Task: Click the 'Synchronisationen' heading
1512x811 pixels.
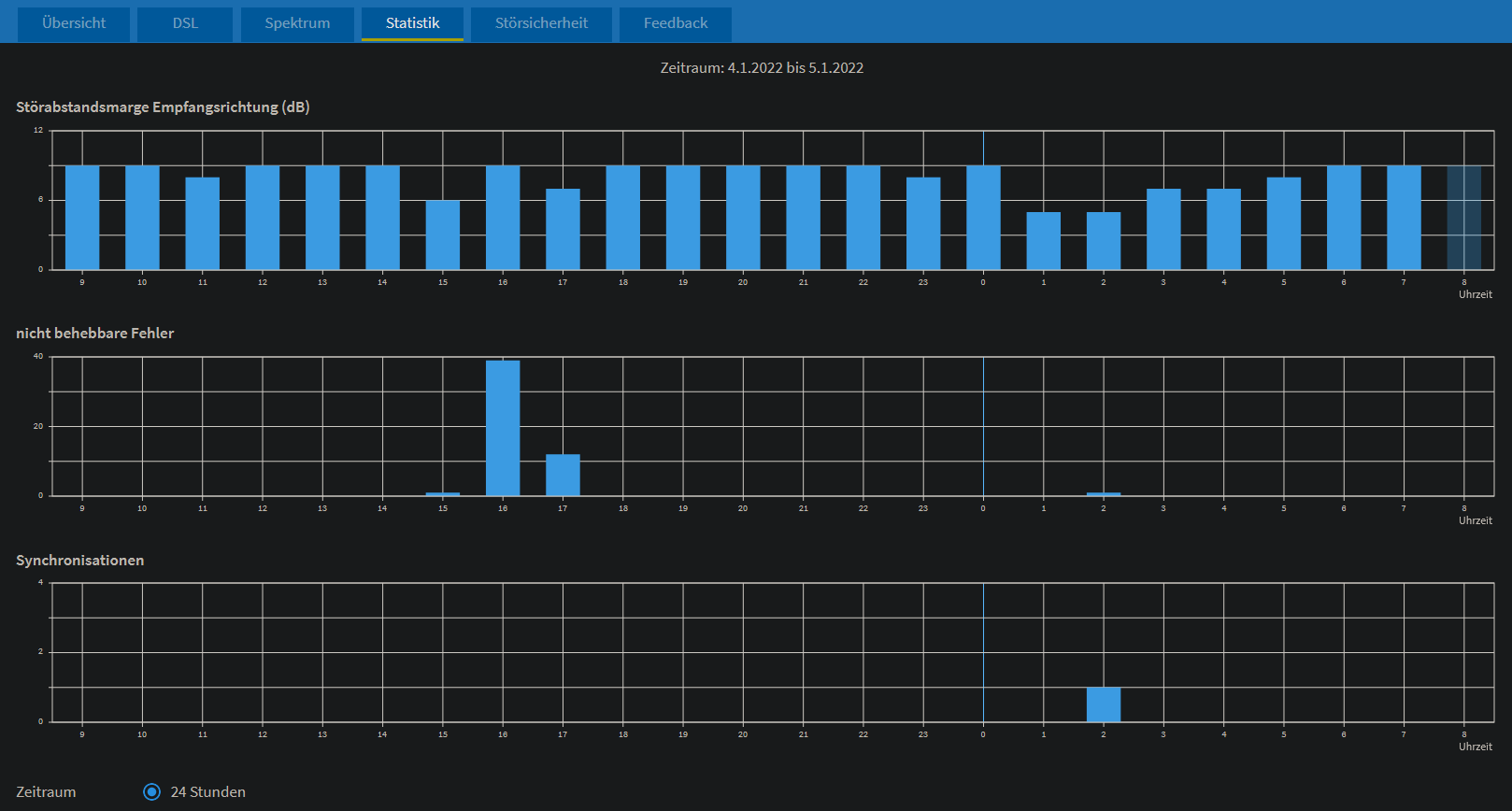Action: (79, 561)
